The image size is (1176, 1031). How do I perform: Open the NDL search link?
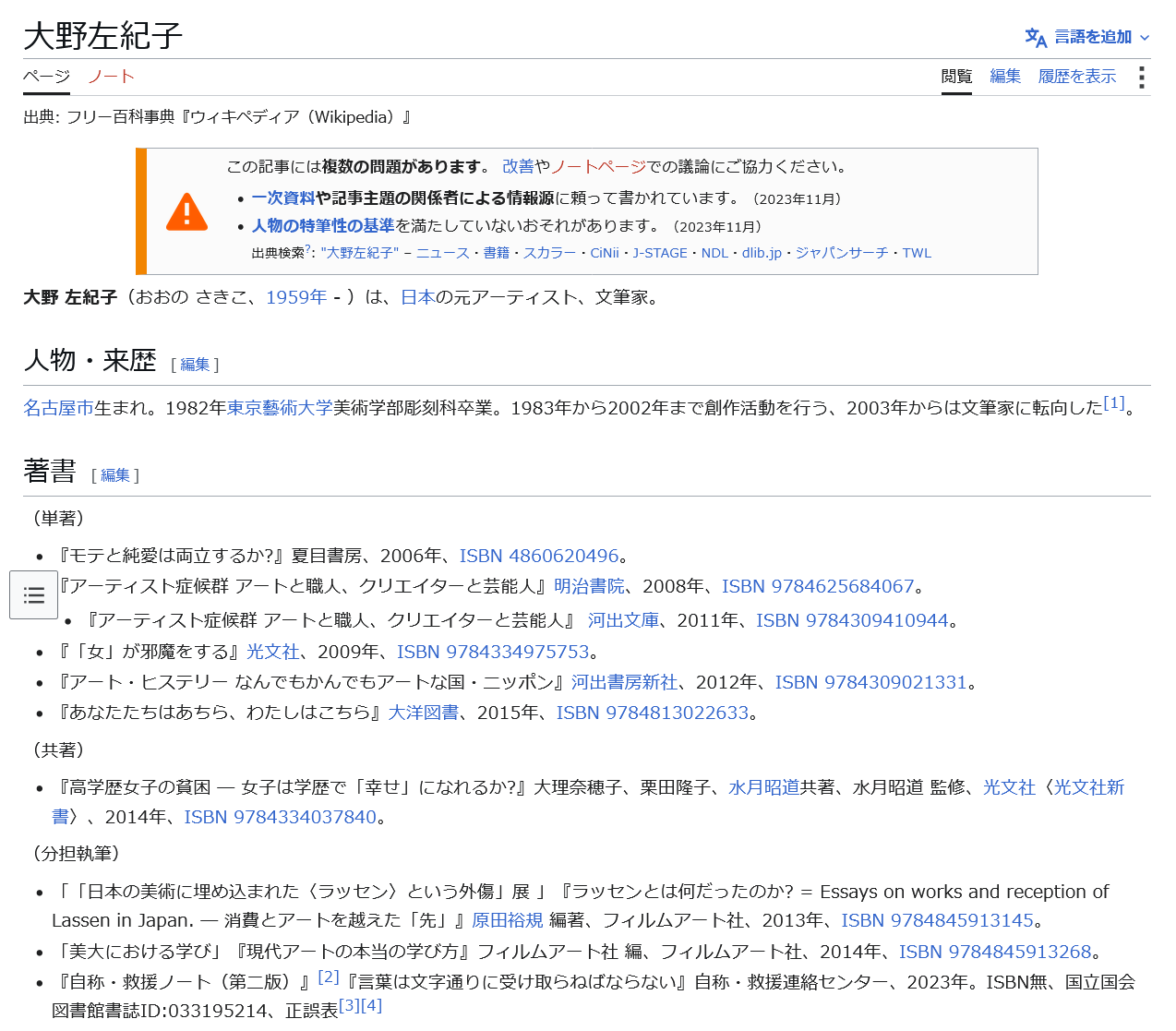point(714,253)
